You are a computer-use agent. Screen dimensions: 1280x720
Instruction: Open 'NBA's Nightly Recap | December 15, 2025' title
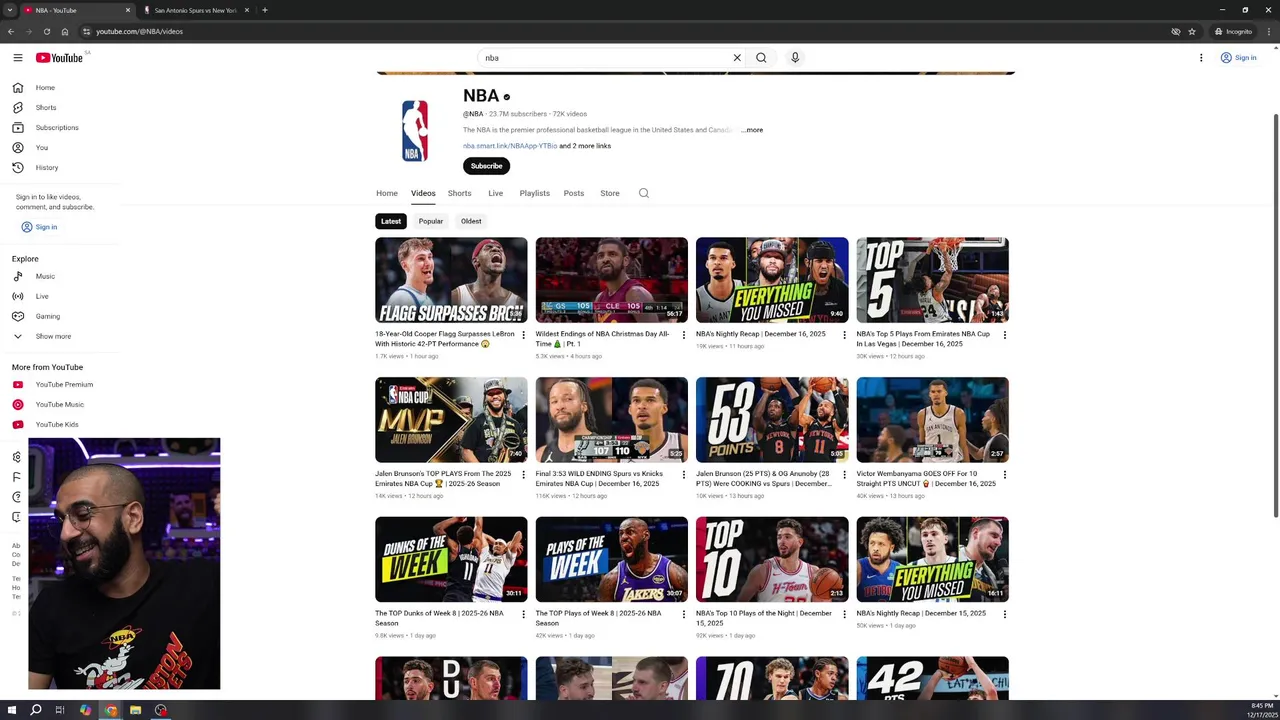[921, 613]
